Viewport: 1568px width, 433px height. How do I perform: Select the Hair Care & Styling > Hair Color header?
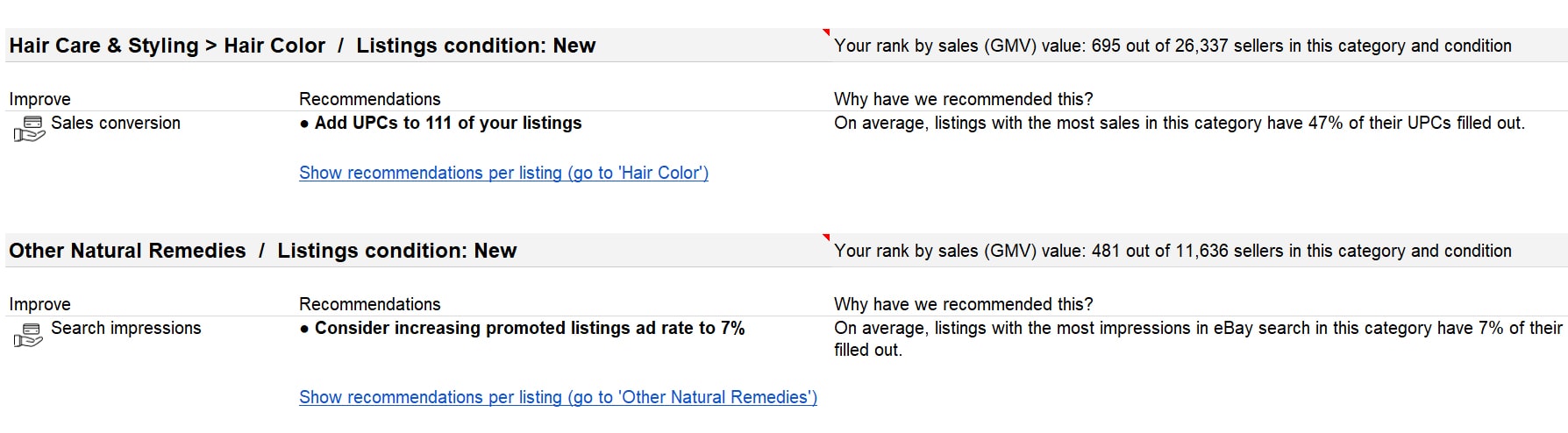coord(303,46)
